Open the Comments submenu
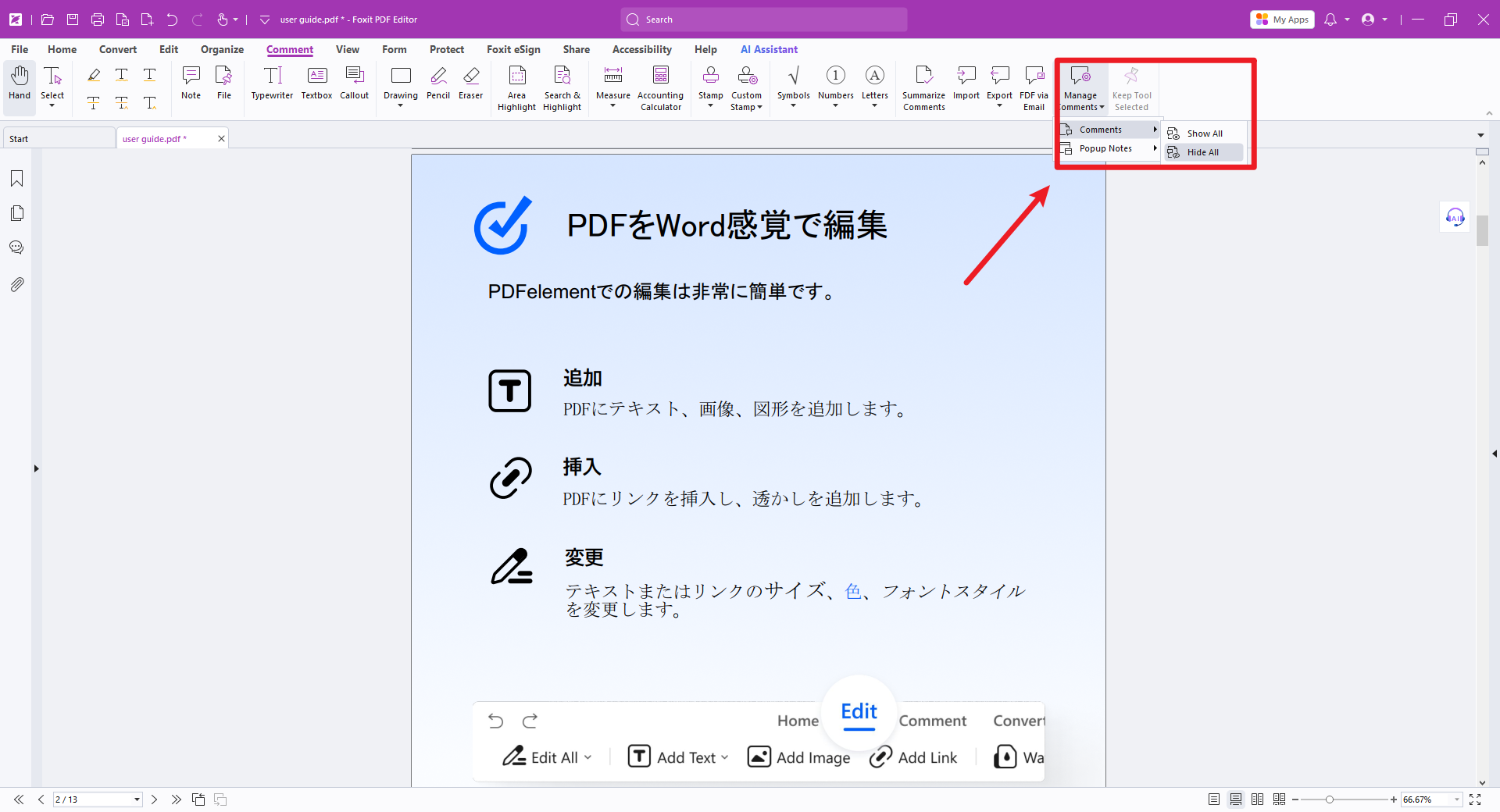Image resolution: width=1500 pixels, height=812 pixels. pyautogui.click(x=1109, y=130)
